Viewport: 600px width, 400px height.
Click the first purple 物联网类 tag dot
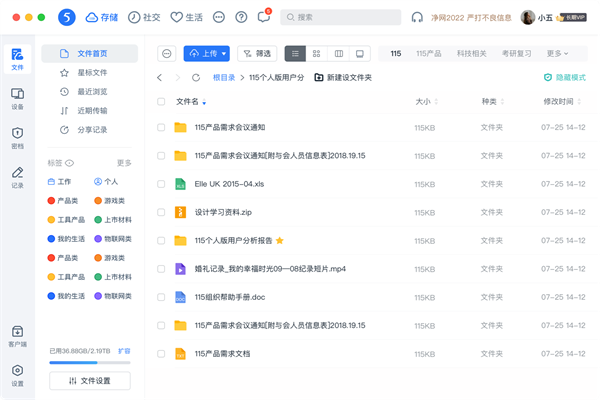(98, 239)
